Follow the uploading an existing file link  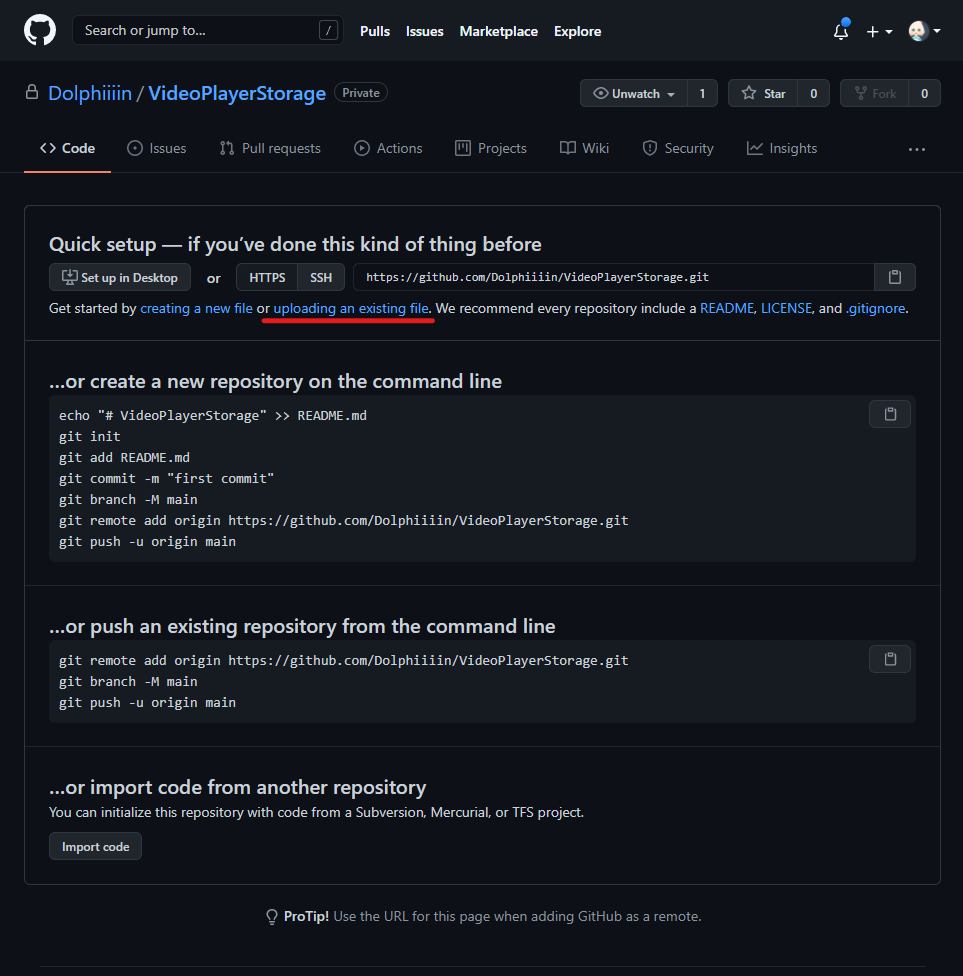coord(351,308)
